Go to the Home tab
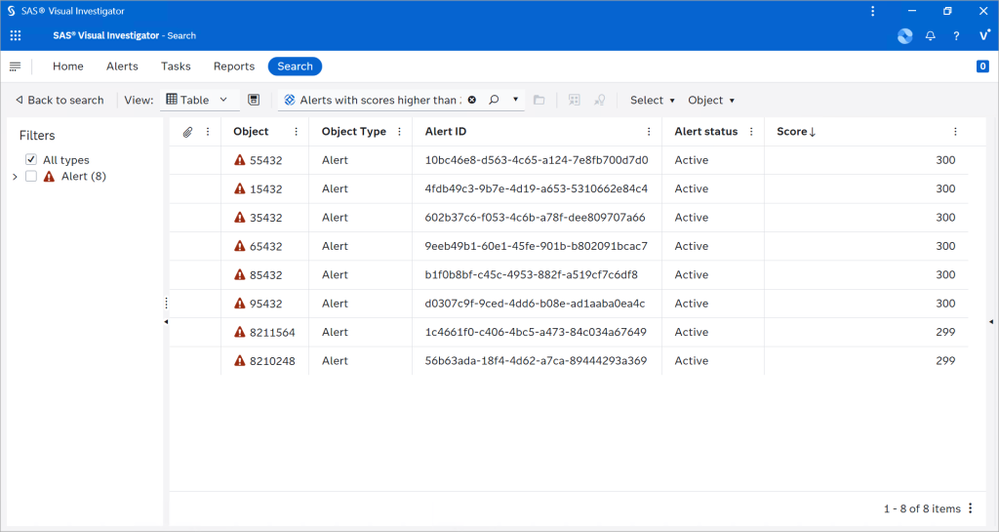This screenshot has height=532, width=999. click(68, 66)
